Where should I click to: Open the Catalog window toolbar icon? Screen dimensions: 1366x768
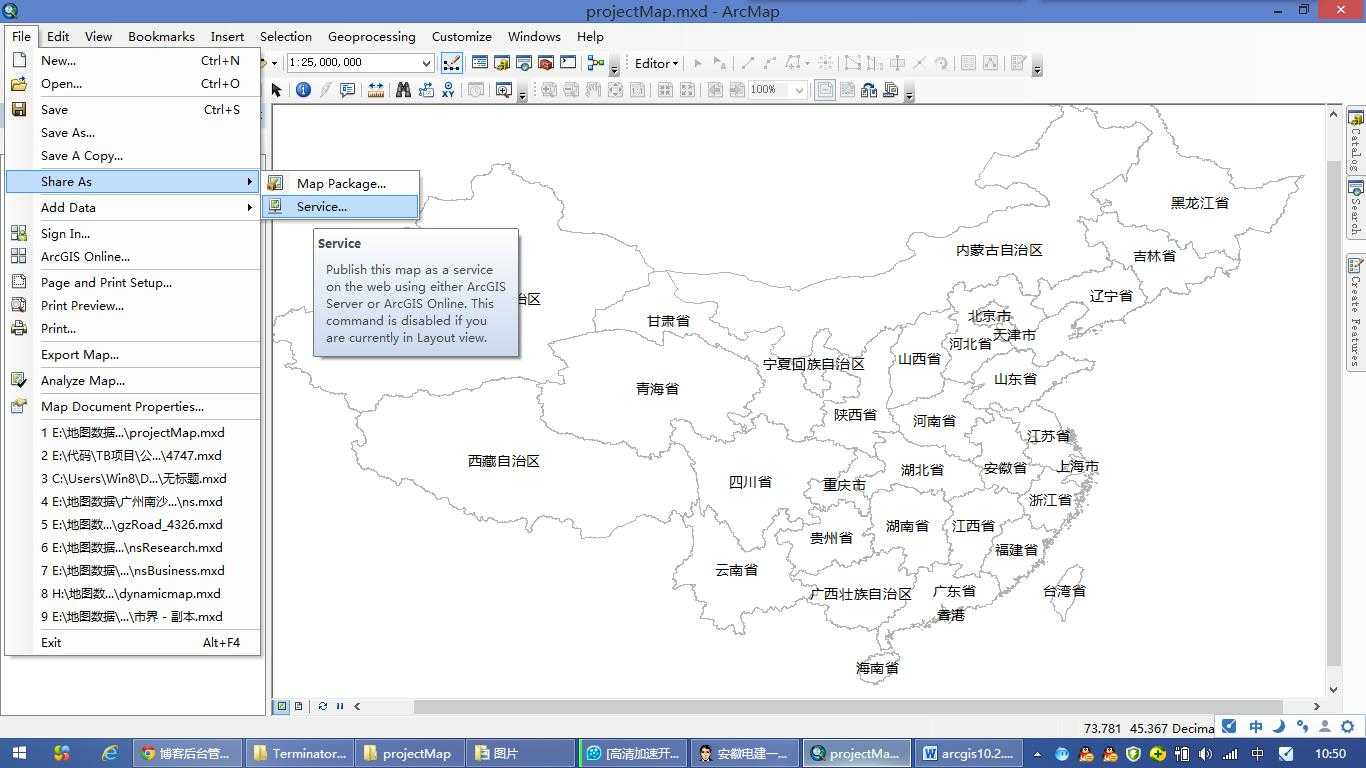[502, 63]
